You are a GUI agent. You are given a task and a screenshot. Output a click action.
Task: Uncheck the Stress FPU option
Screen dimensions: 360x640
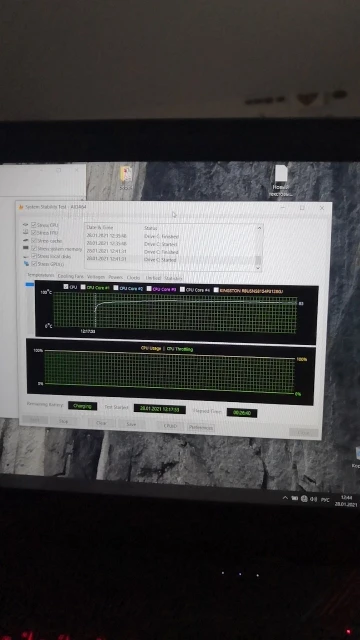(x=34, y=232)
